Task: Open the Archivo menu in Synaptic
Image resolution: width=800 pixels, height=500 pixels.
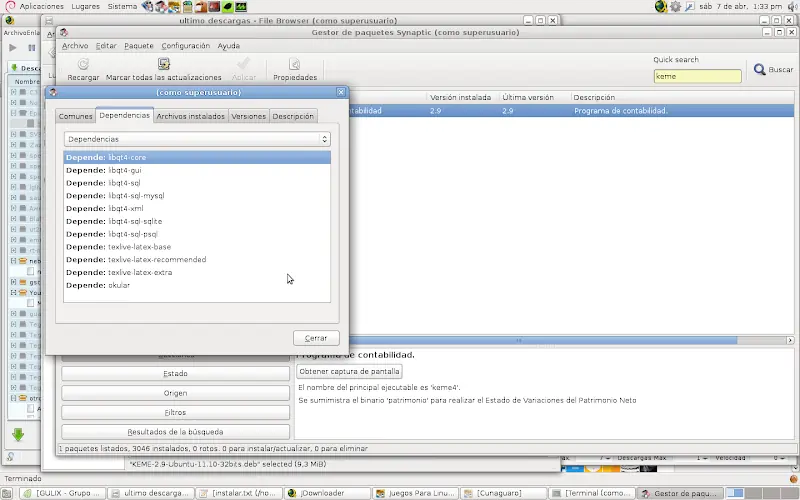Action: (75, 45)
